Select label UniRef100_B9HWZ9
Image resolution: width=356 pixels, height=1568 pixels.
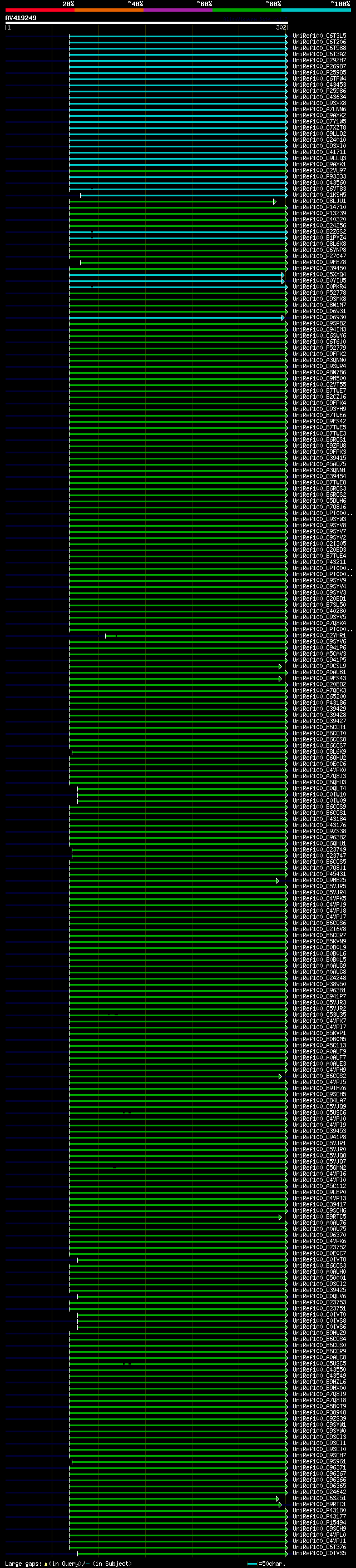[x=319, y=1333]
